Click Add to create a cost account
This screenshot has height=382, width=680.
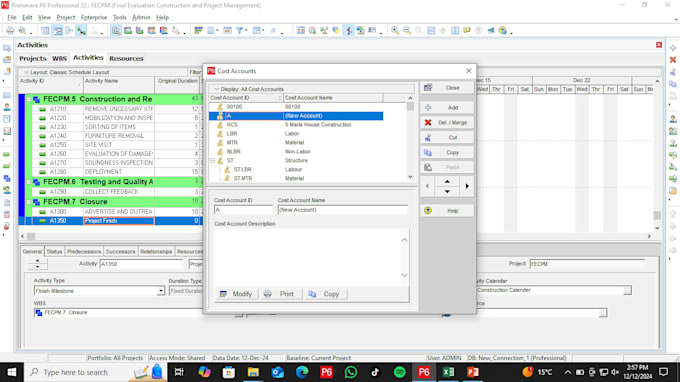click(x=447, y=108)
